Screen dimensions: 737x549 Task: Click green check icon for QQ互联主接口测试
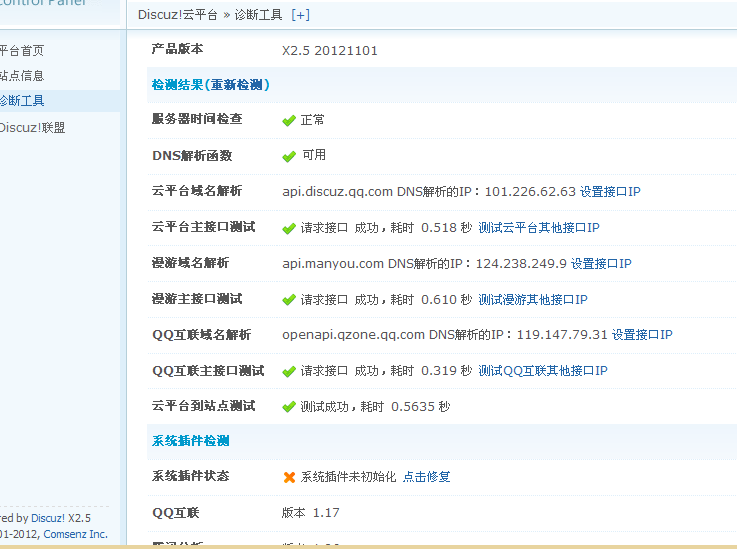click(289, 372)
